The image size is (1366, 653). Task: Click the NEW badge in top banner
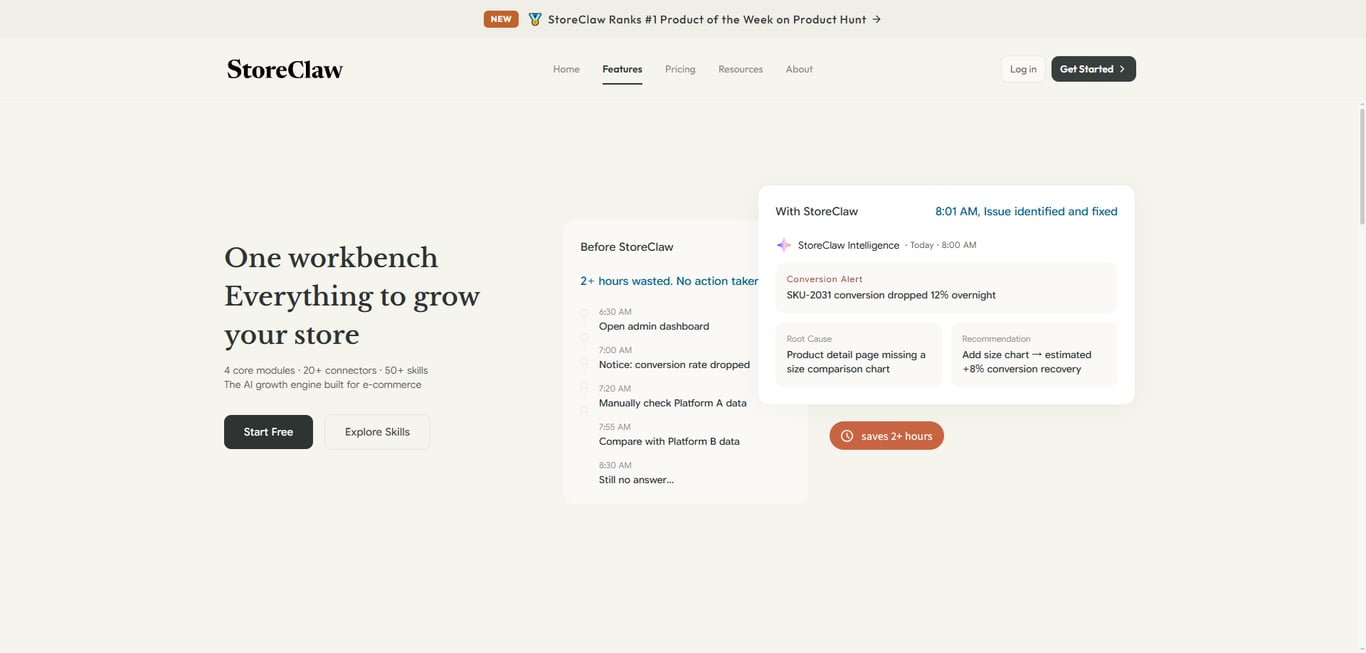pyautogui.click(x=501, y=19)
